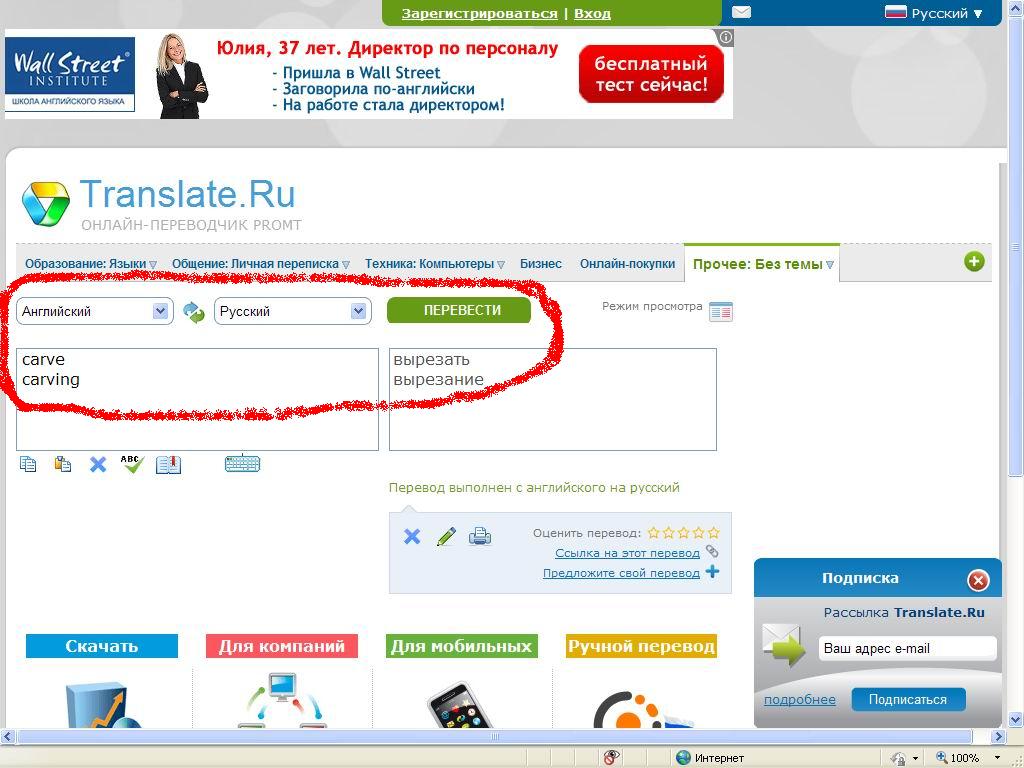The width and height of the screenshot is (1024, 768).
Task: Click the Ручной перевод yellow banner
Action: tap(641, 646)
